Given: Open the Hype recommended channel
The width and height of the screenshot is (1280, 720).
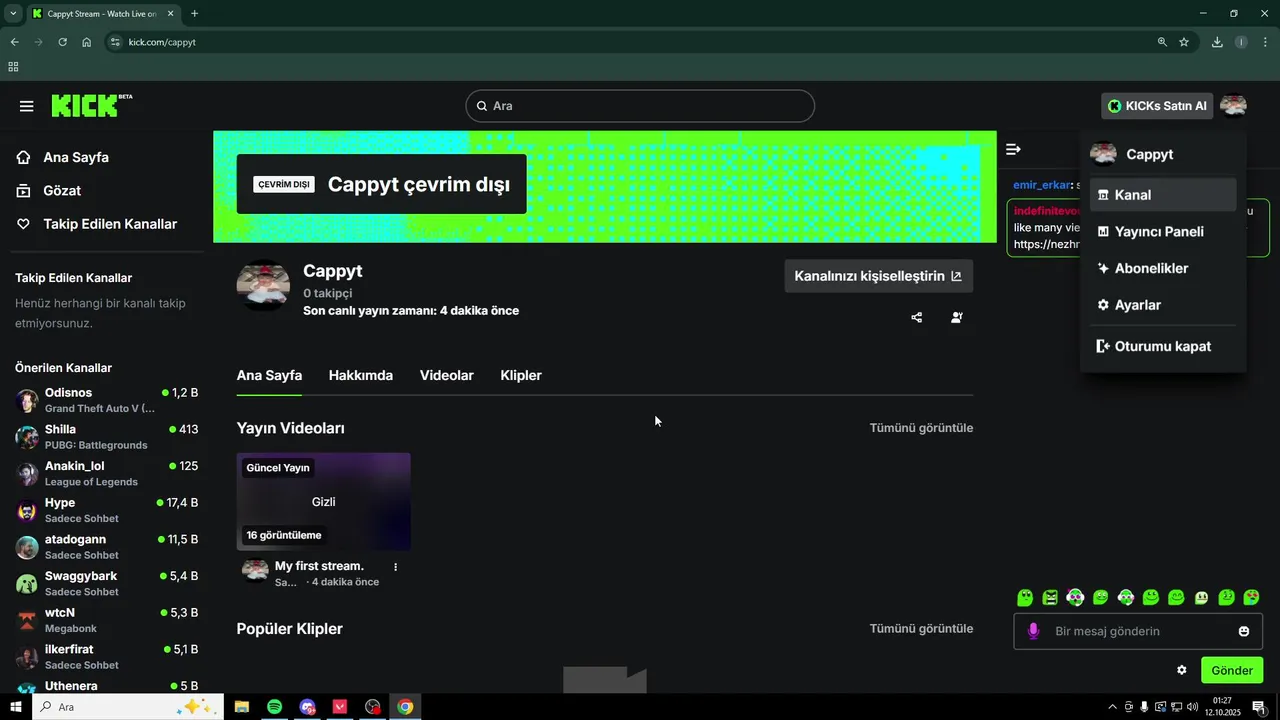Looking at the screenshot, I should point(107,510).
